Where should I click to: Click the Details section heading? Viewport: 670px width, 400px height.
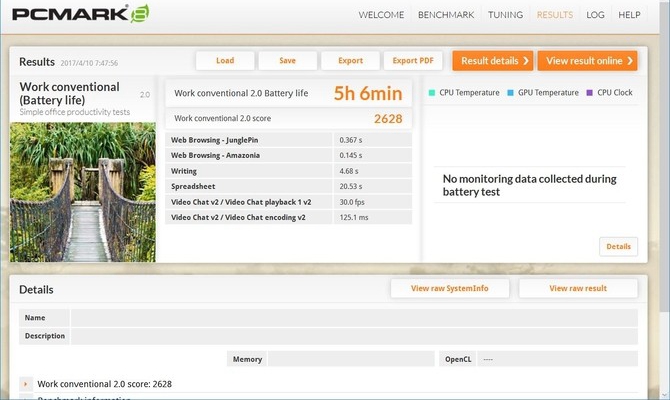36,290
